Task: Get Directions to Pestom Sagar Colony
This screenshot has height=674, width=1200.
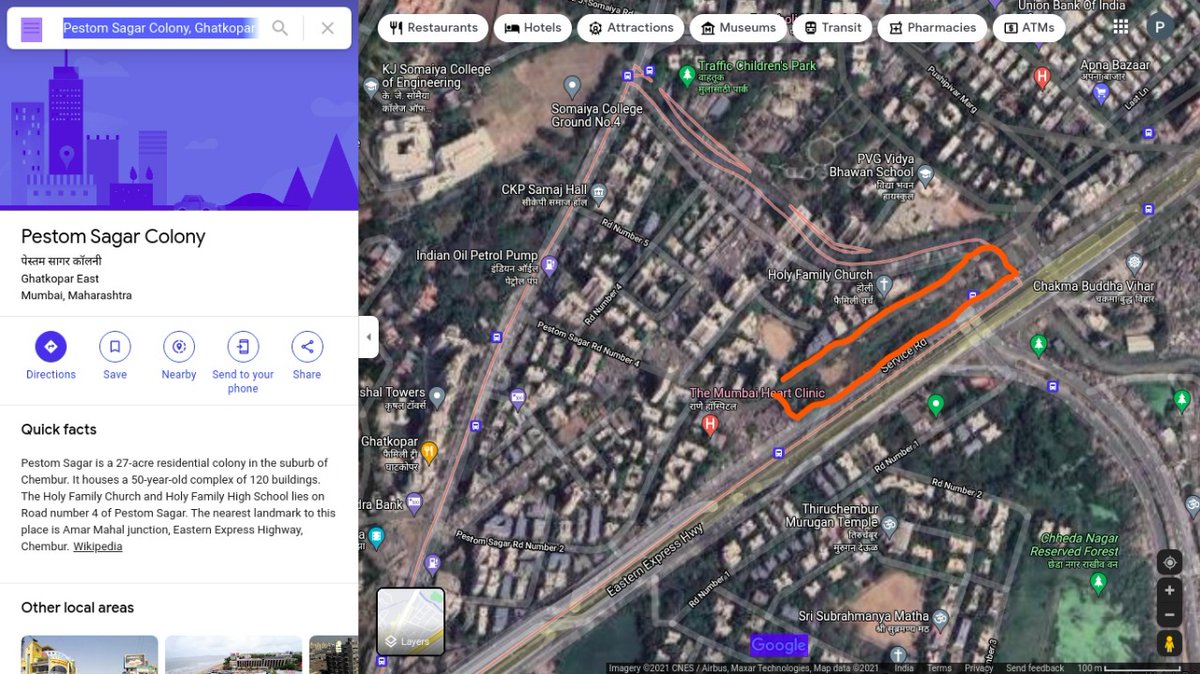Action: click(x=51, y=356)
